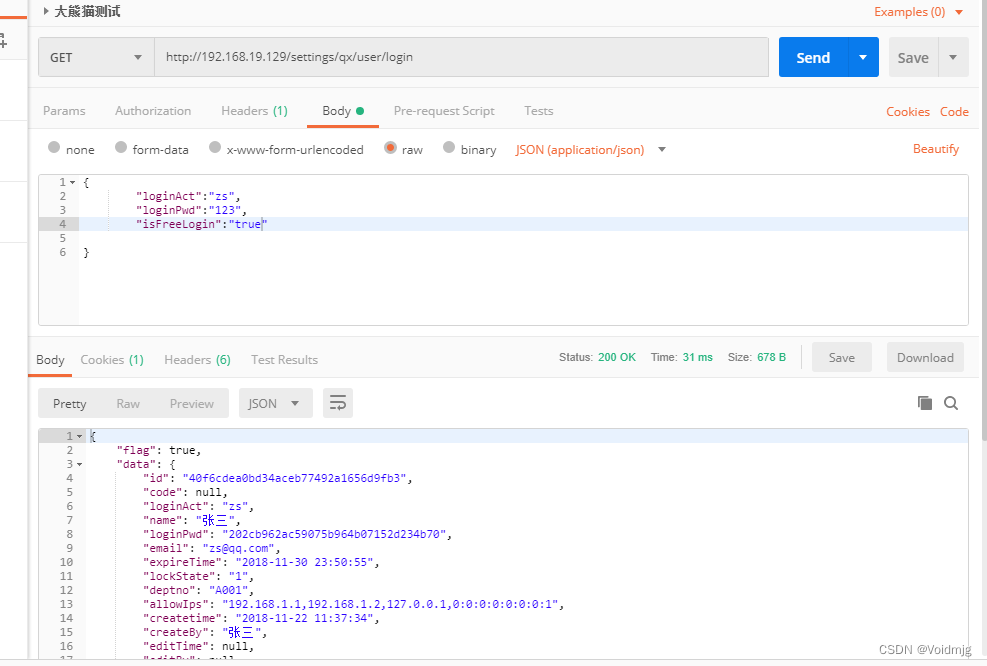The width and height of the screenshot is (987, 666).
Task: Select the response Body tab
Action: 50,359
